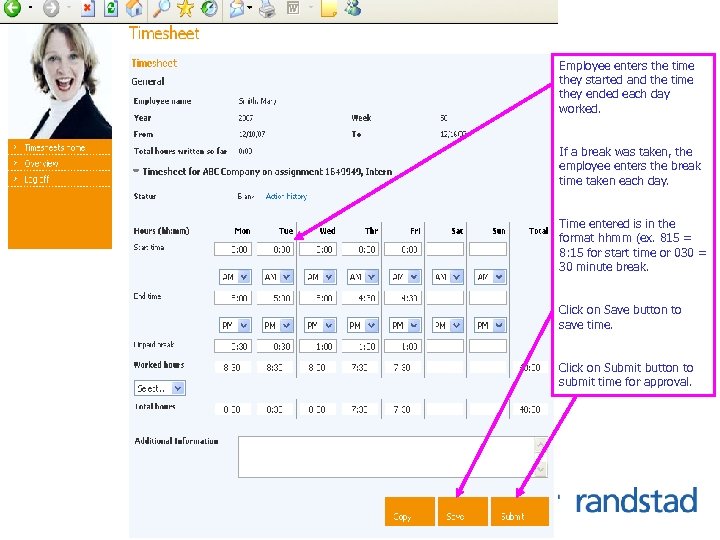
Task: Open Saturday end time AM/PM dropdown
Action: [447, 325]
